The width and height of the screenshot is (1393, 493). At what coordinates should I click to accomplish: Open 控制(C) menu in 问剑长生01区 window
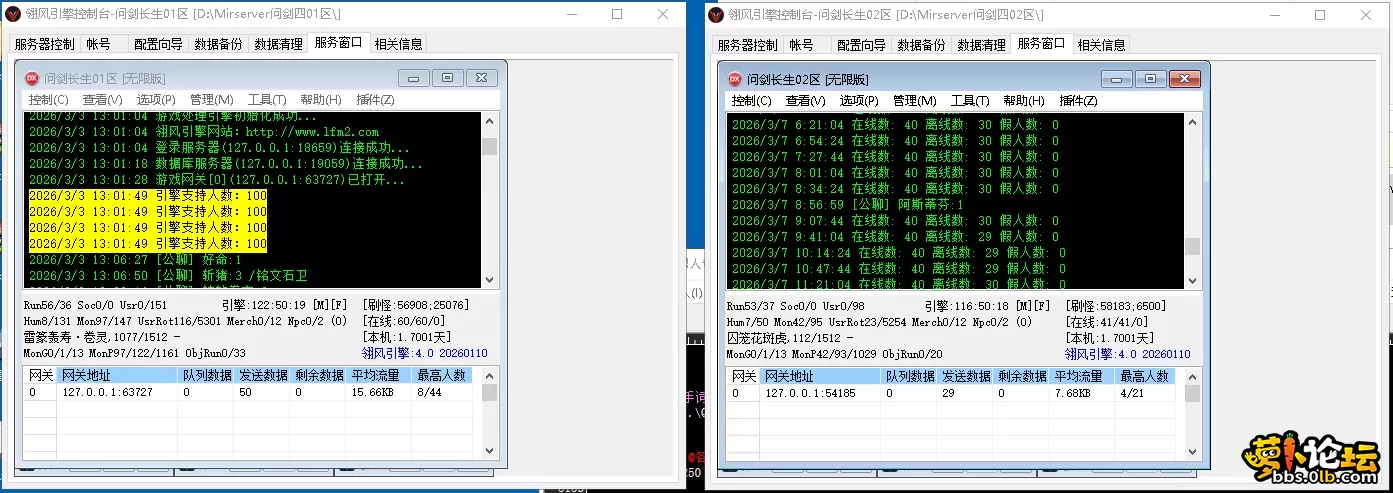[48, 100]
